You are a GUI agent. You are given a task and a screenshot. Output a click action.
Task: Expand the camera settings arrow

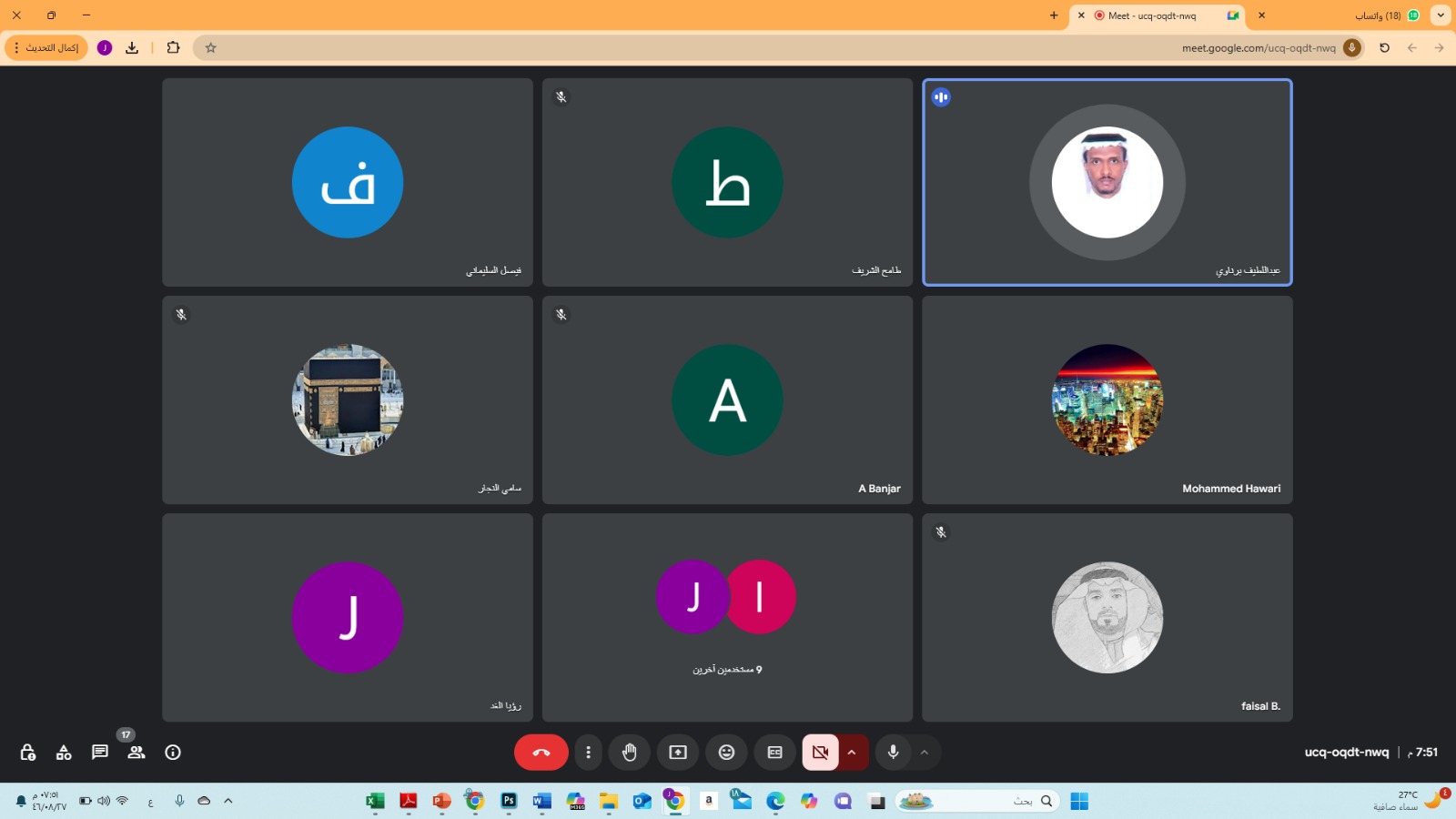[853, 753]
